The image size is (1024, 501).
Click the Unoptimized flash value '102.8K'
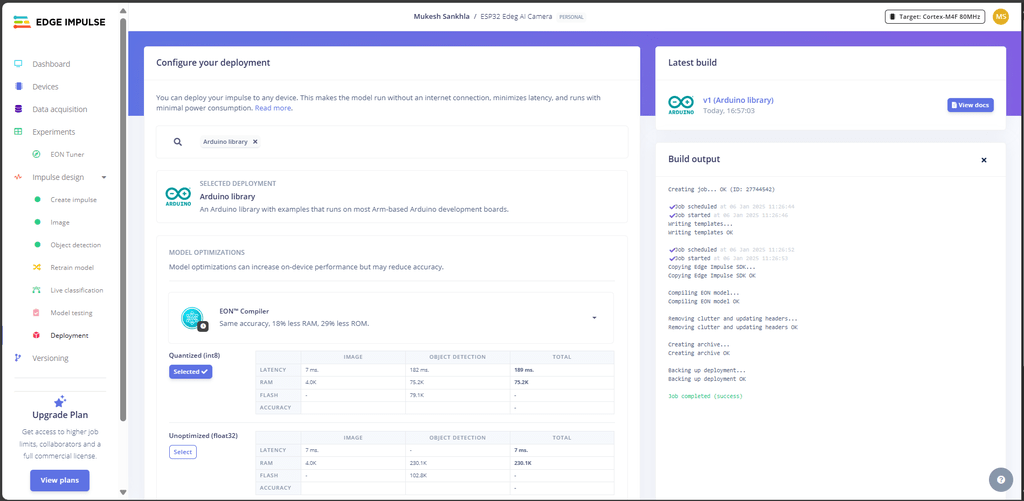419,476
